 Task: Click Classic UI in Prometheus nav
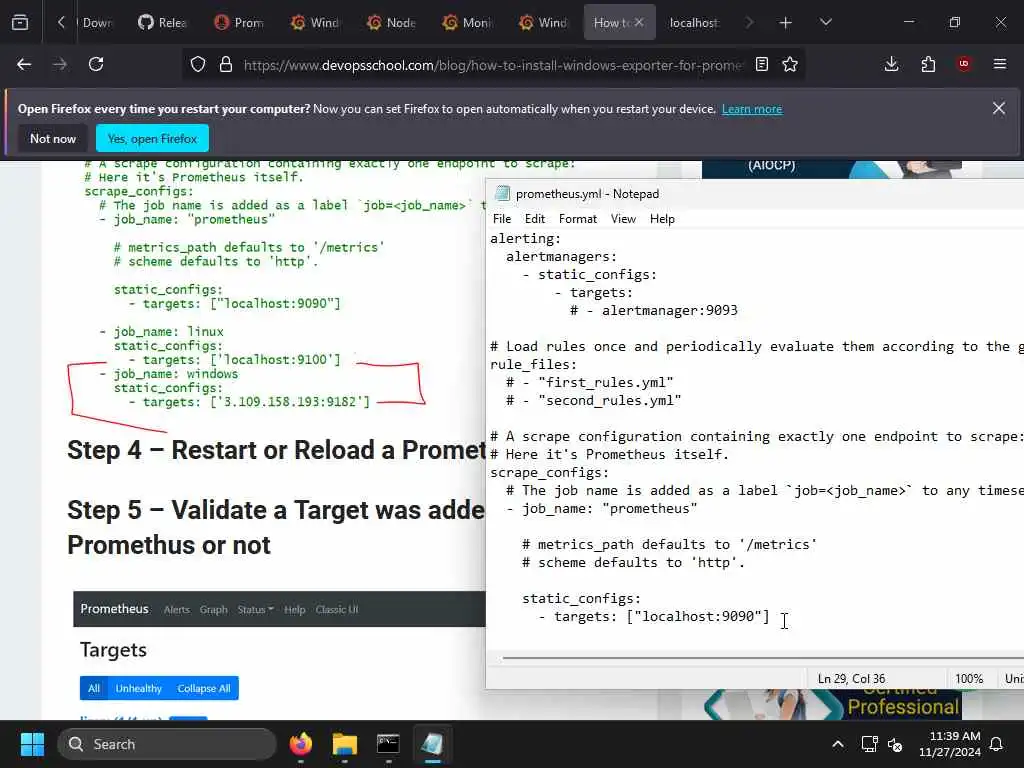337,609
